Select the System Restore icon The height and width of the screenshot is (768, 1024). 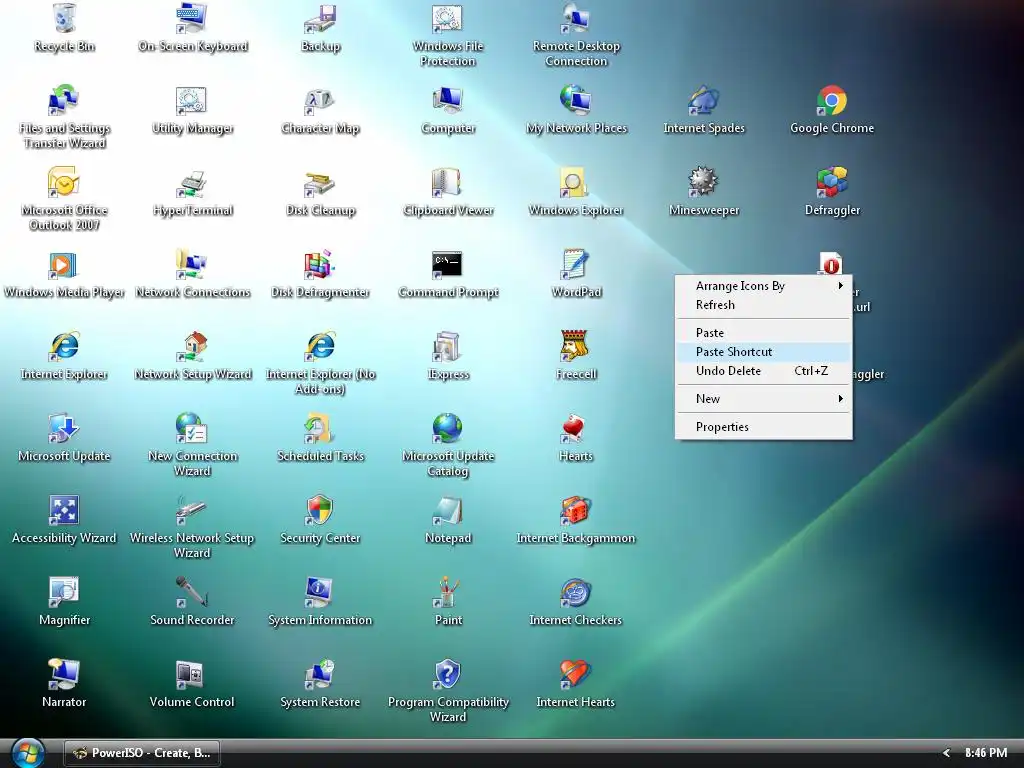pyautogui.click(x=320, y=674)
